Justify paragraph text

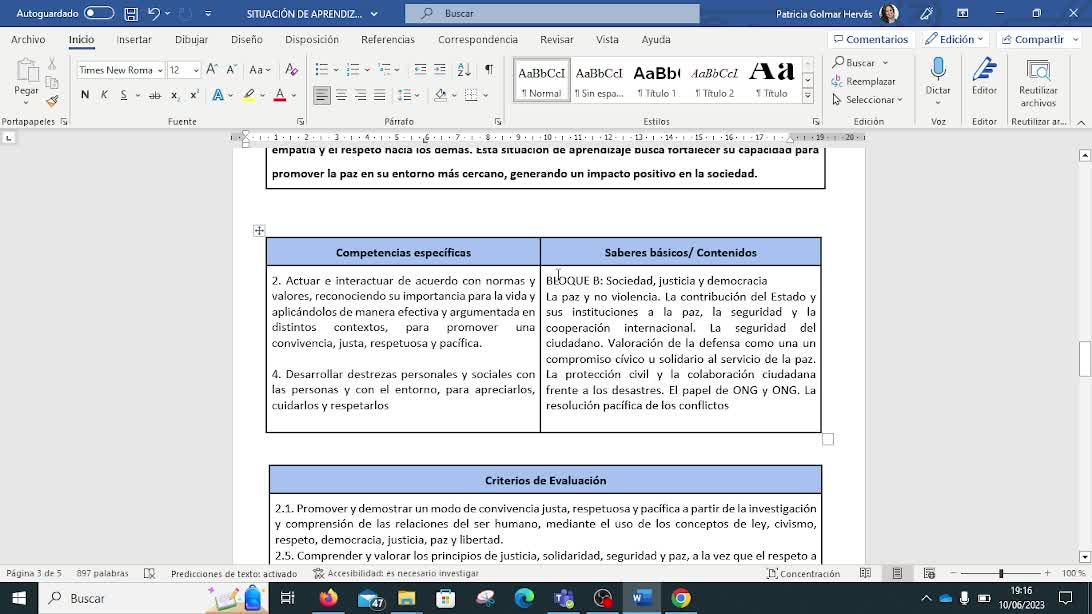pyautogui.click(x=380, y=95)
